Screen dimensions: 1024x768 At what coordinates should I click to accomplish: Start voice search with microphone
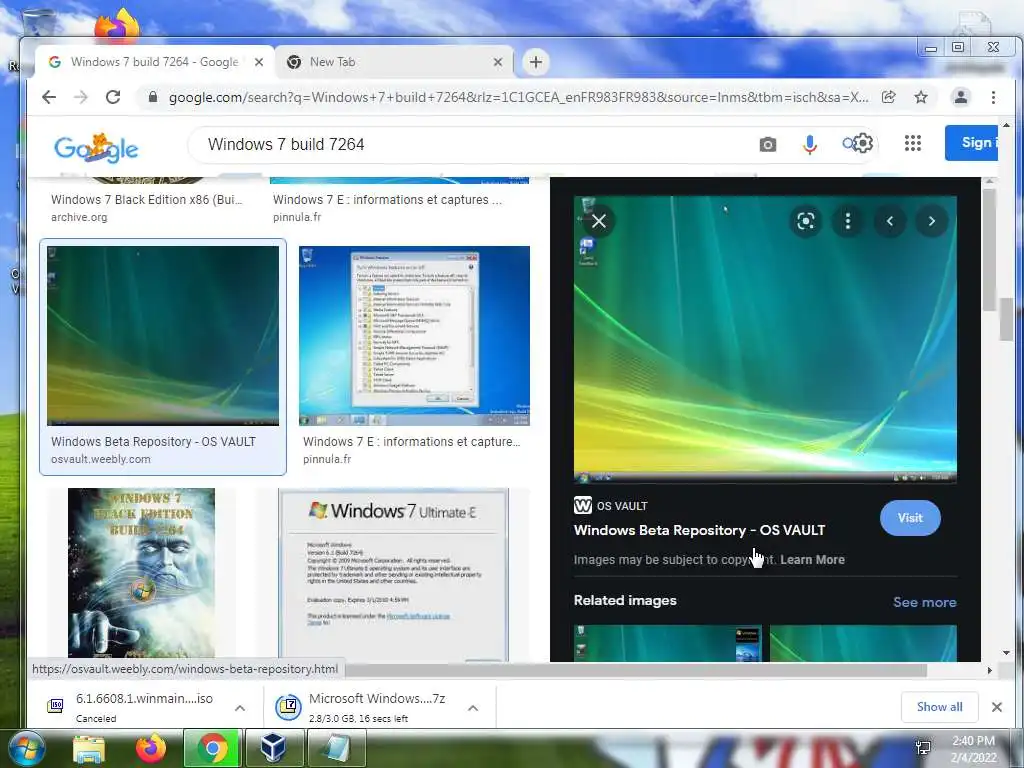pos(810,144)
